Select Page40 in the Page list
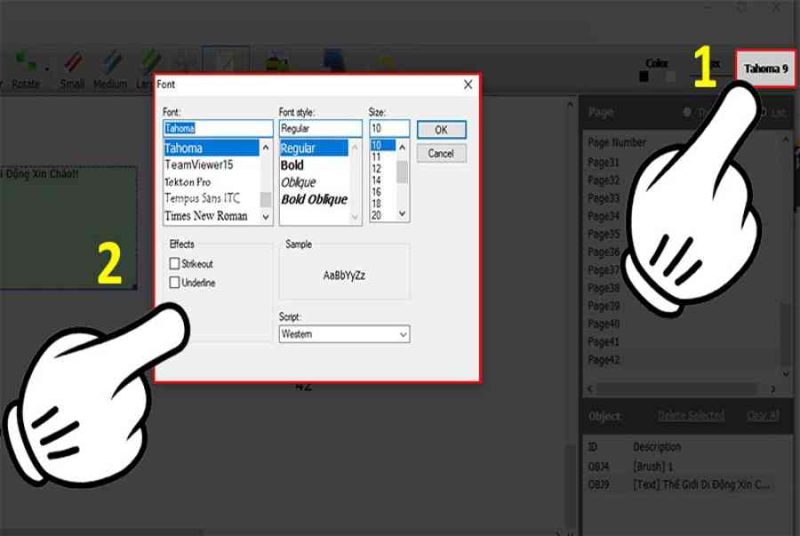The height and width of the screenshot is (536, 800). 604,324
